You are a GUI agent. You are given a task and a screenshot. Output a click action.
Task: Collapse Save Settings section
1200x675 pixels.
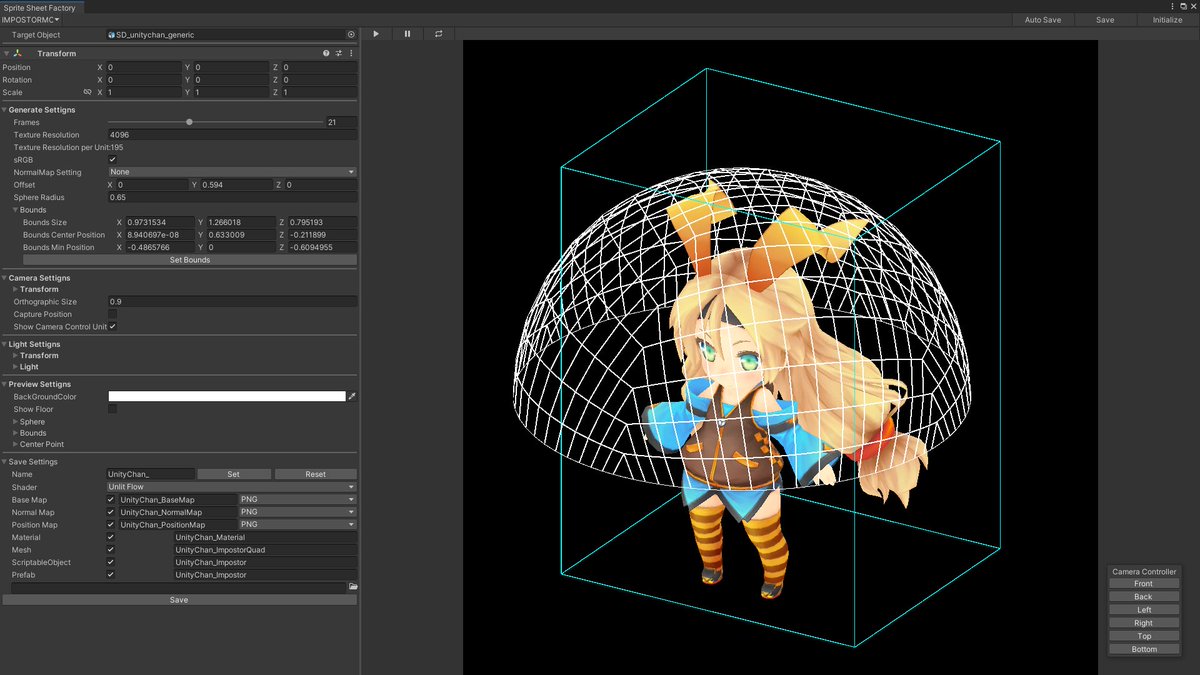click(x=4, y=462)
